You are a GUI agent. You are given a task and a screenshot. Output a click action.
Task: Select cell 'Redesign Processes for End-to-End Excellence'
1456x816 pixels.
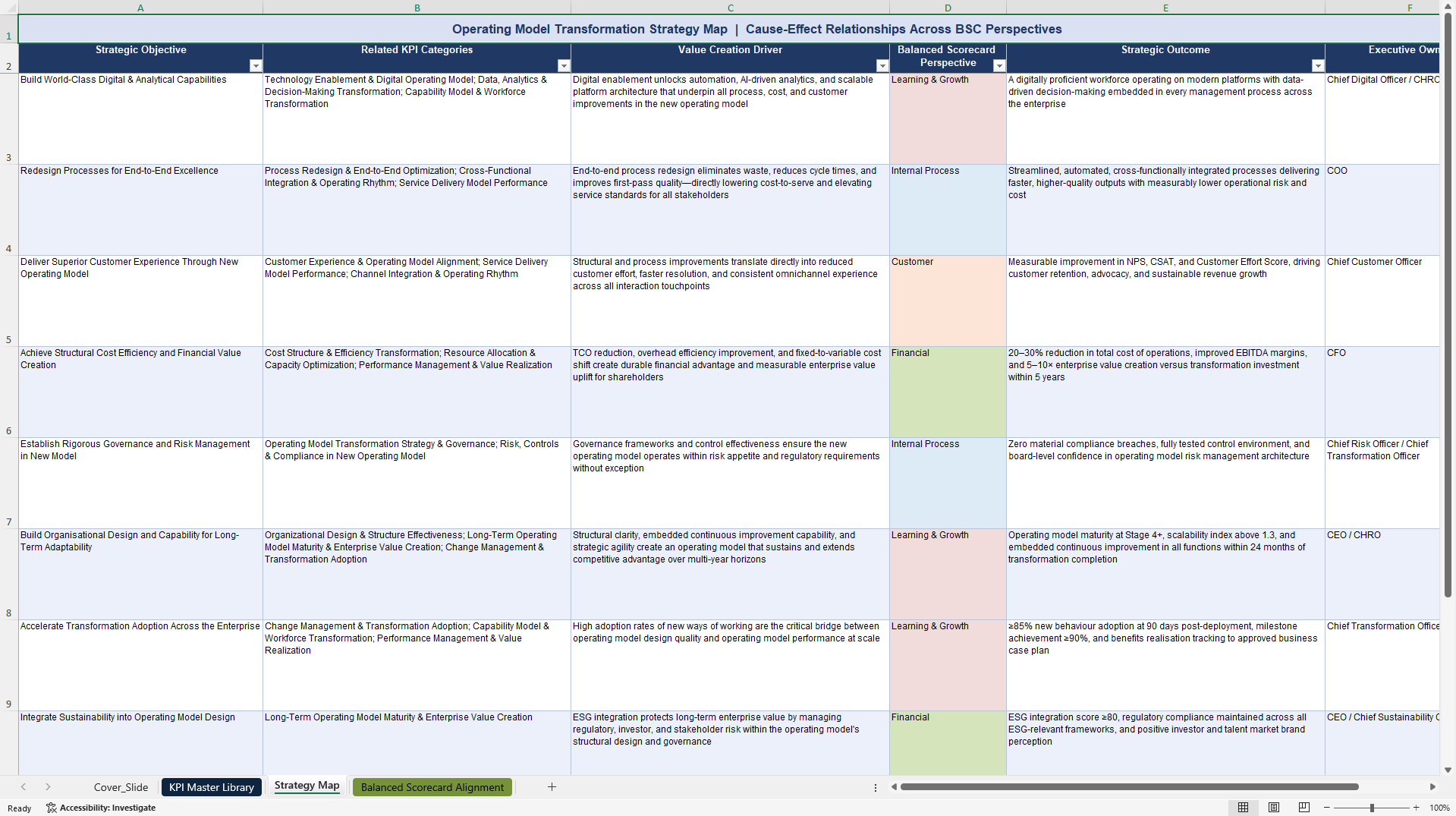[x=140, y=210]
